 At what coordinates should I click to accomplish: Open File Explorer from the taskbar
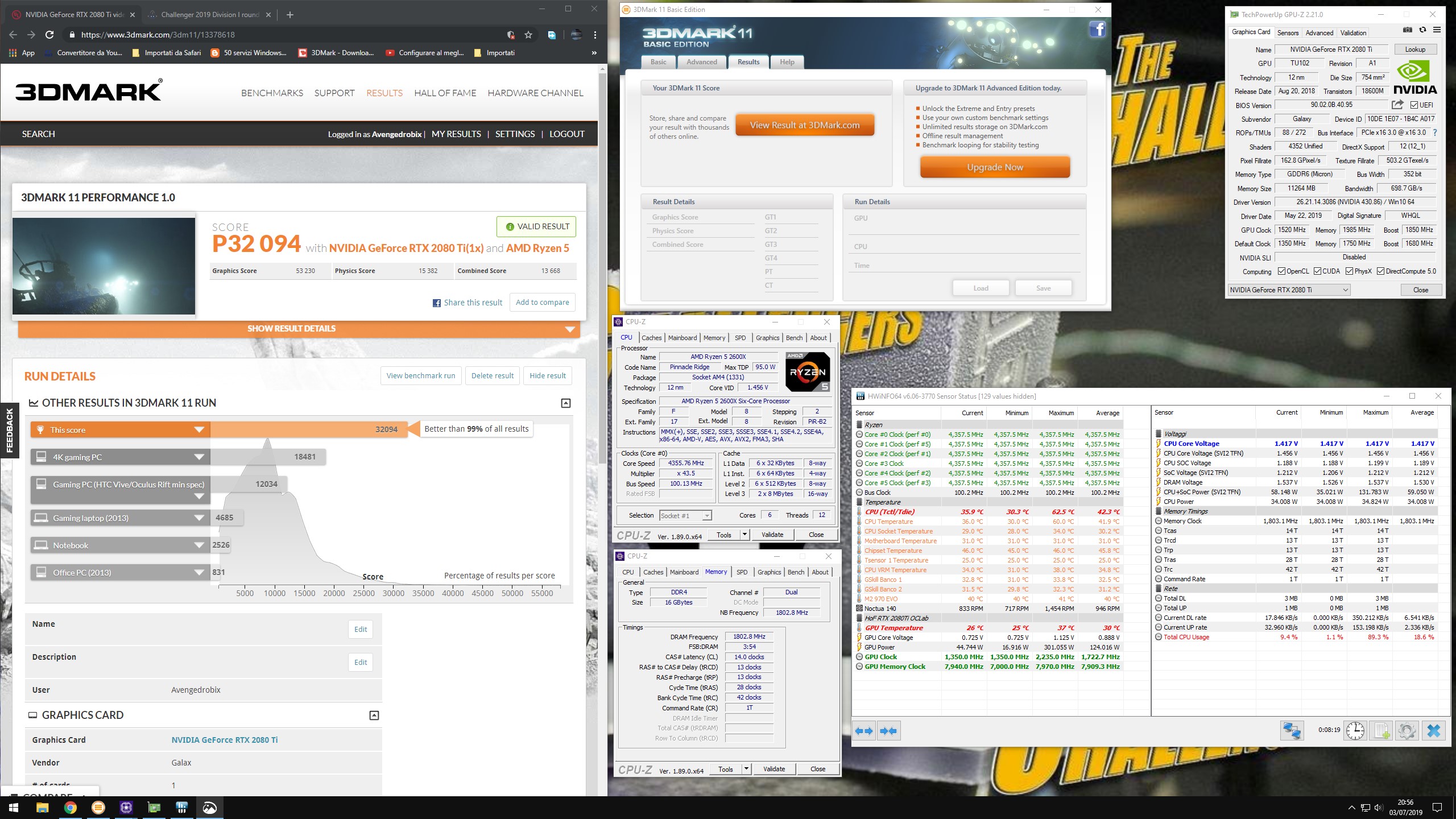coord(42,808)
